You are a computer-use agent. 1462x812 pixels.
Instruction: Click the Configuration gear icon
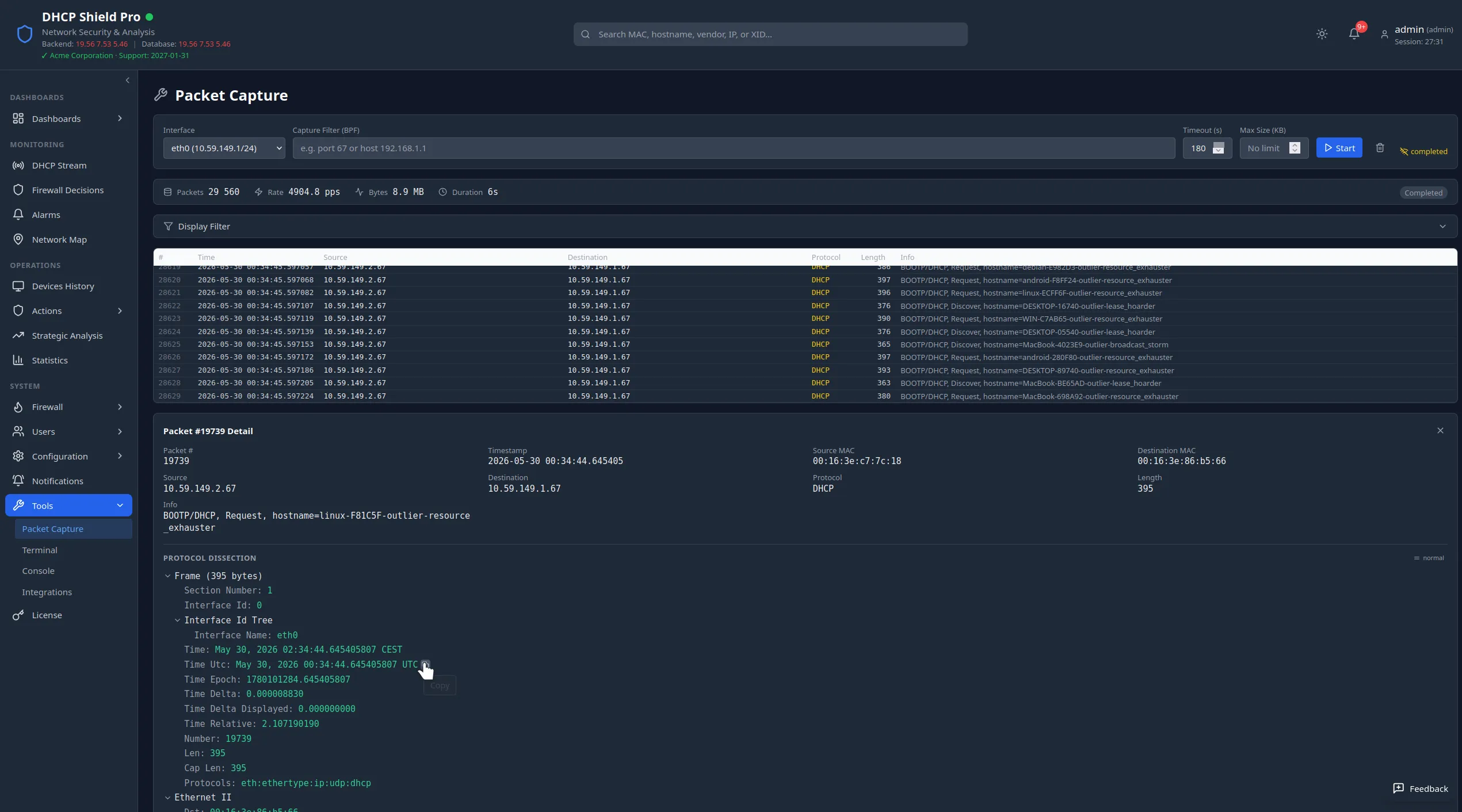pyautogui.click(x=18, y=456)
